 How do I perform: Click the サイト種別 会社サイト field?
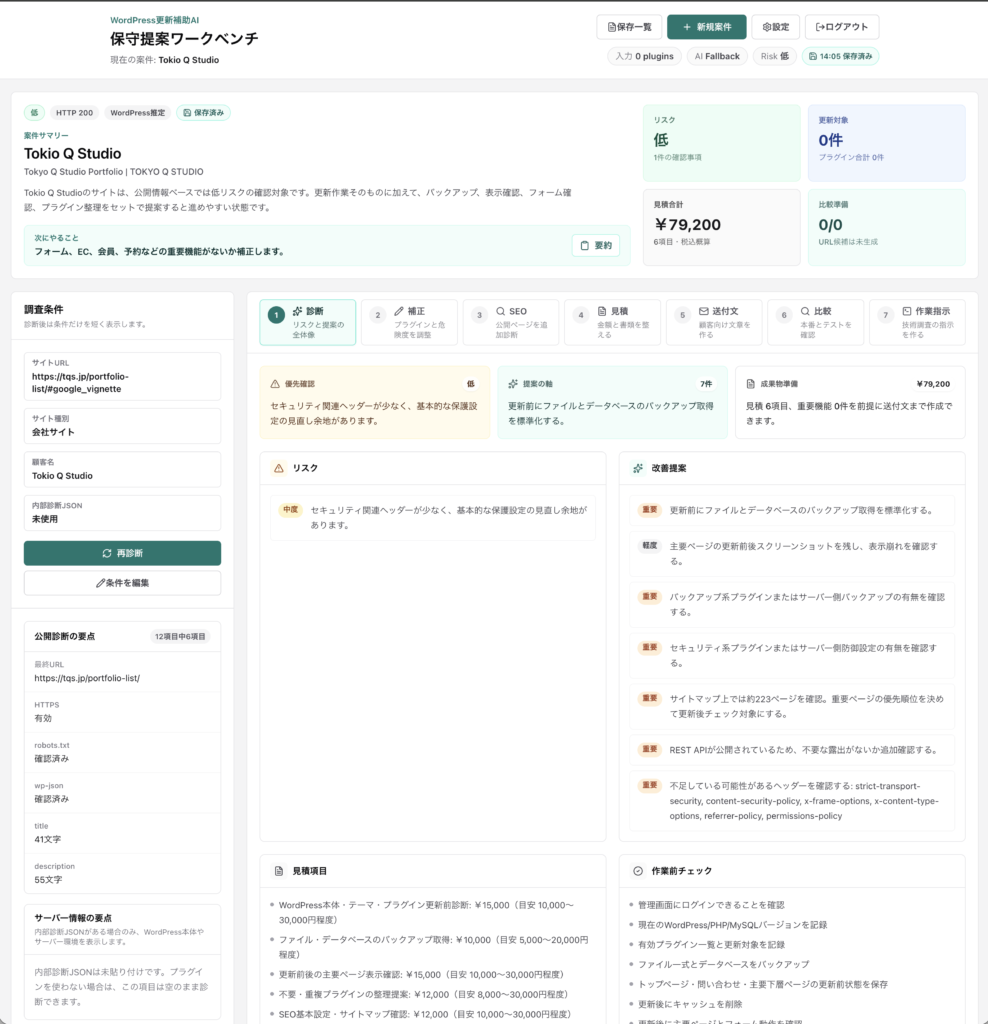tap(123, 426)
